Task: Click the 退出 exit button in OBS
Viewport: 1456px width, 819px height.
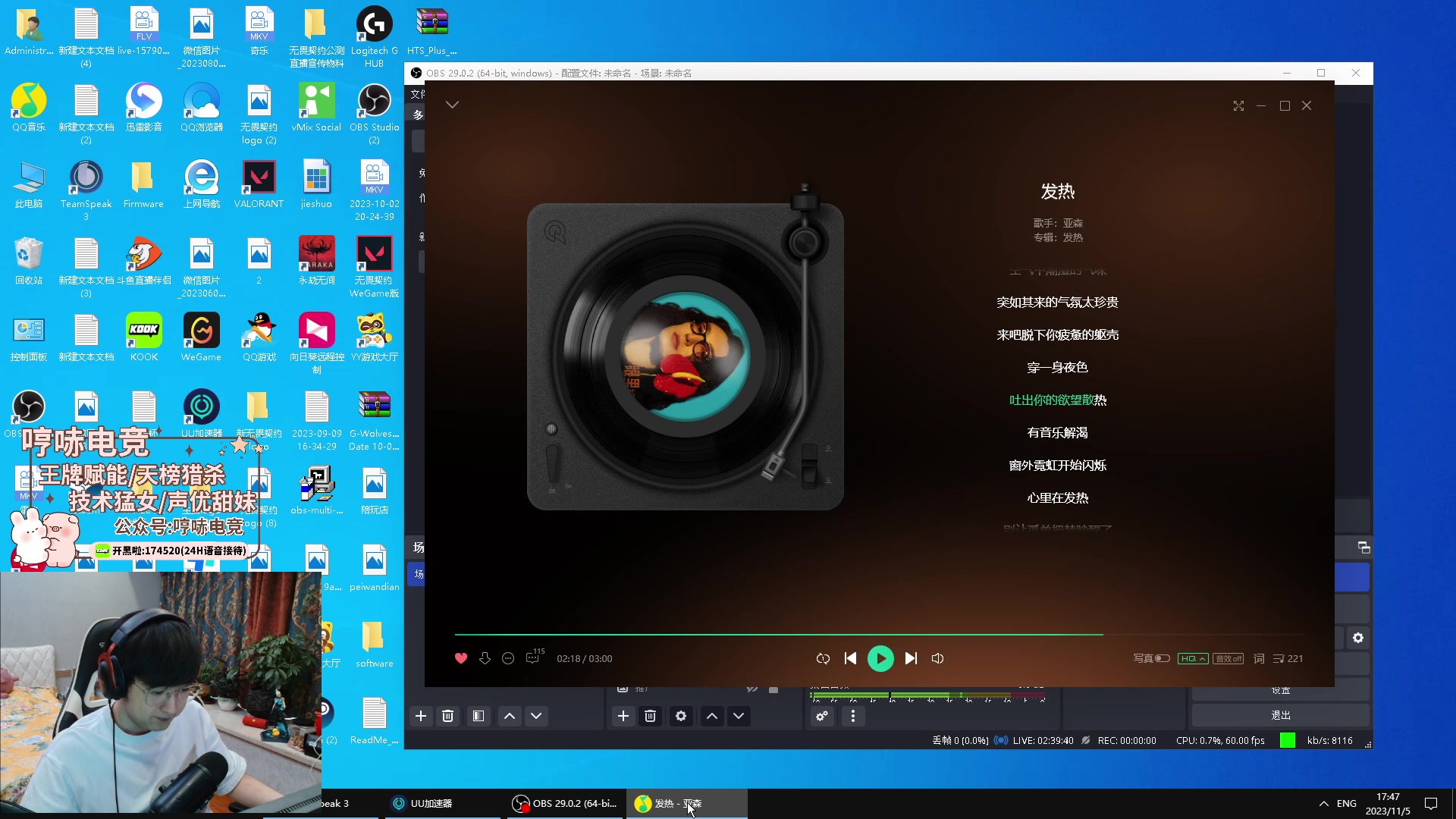Action: pos(1281,715)
